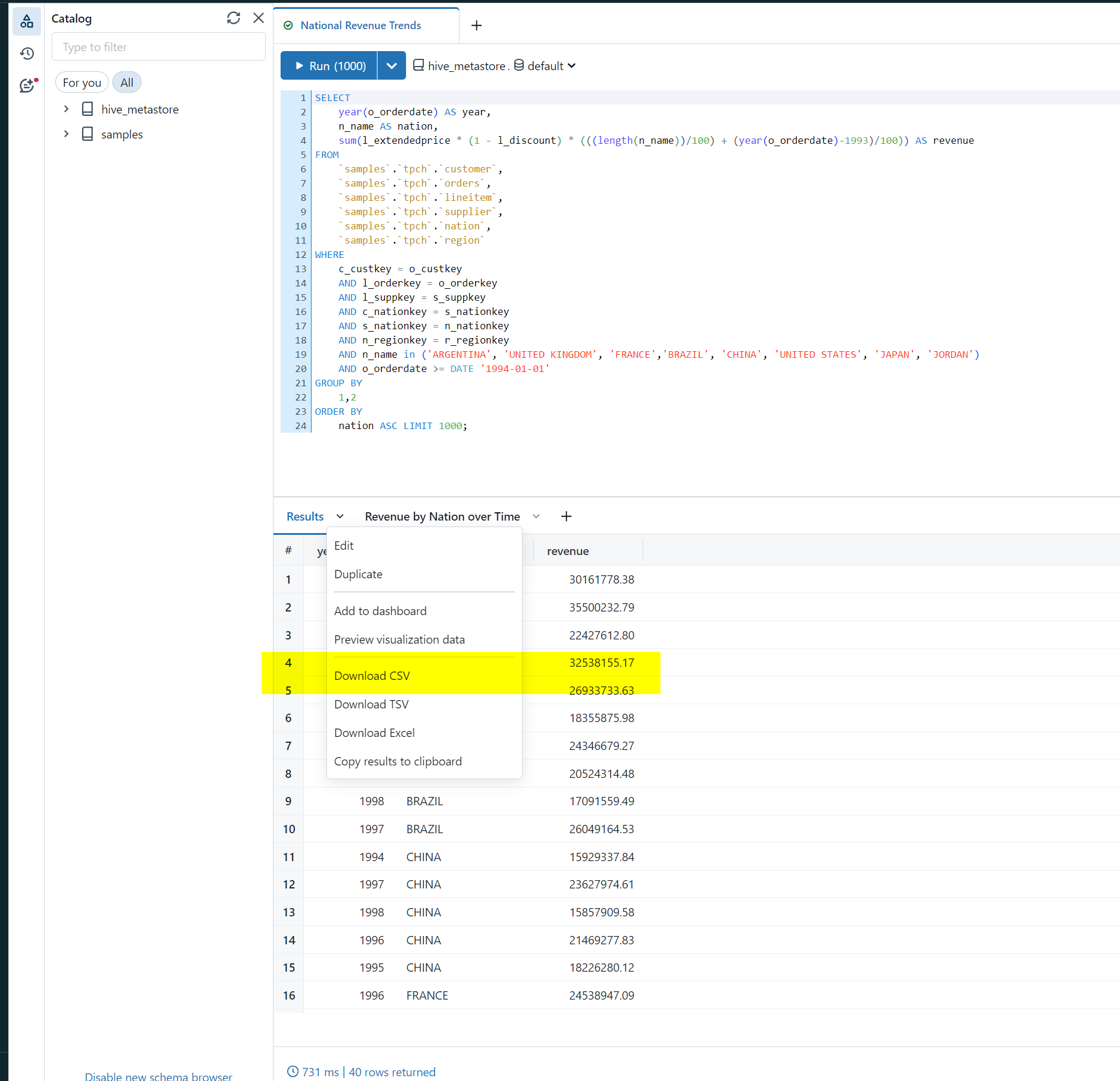Click the revenue column header
The width and height of the screenshot is (1120, 1081).
pyautogui.click(x=568, y=551)
